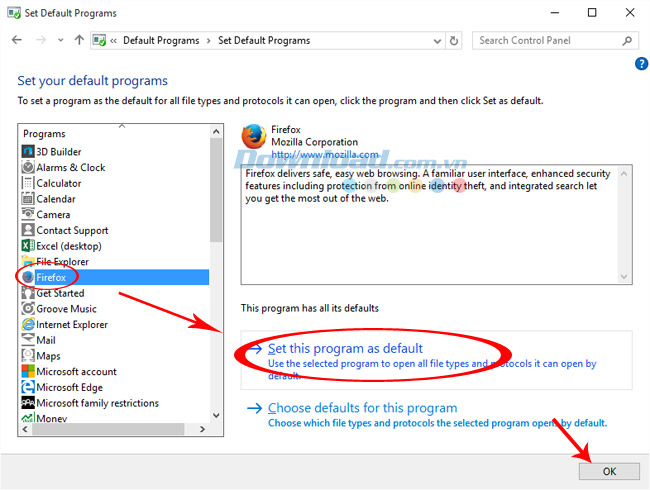Screen dimensions: 650x490
Task: Click the Mail envelope icon
Action: coord(28,340)
